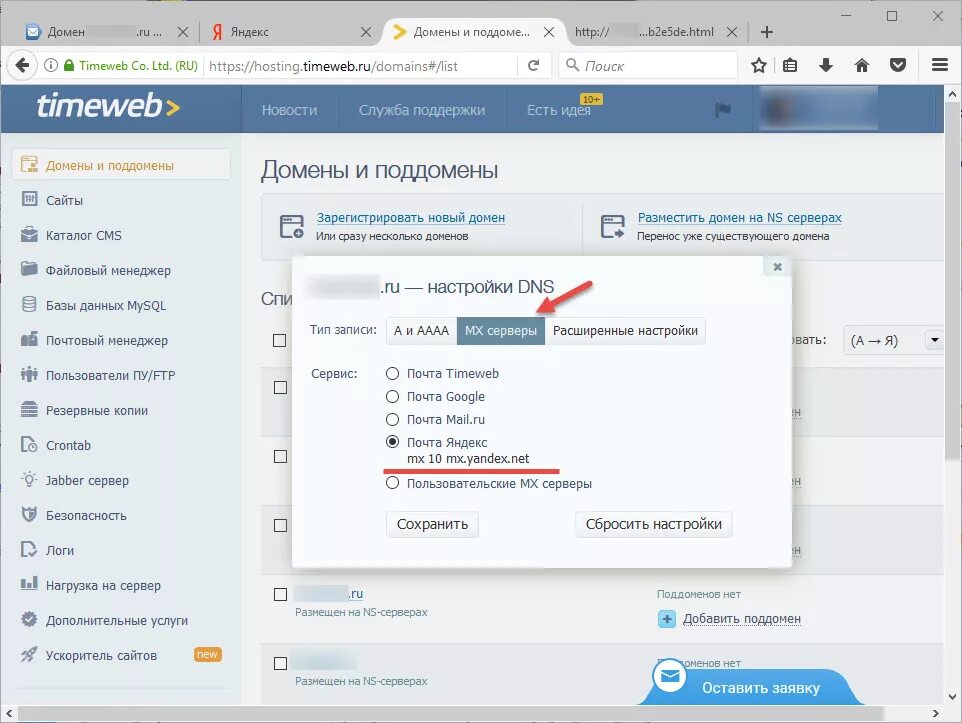Show site information icon in address bar
The width and height of the screenshot is (962, 723).
pyautogui.click(x=51, y=65)
